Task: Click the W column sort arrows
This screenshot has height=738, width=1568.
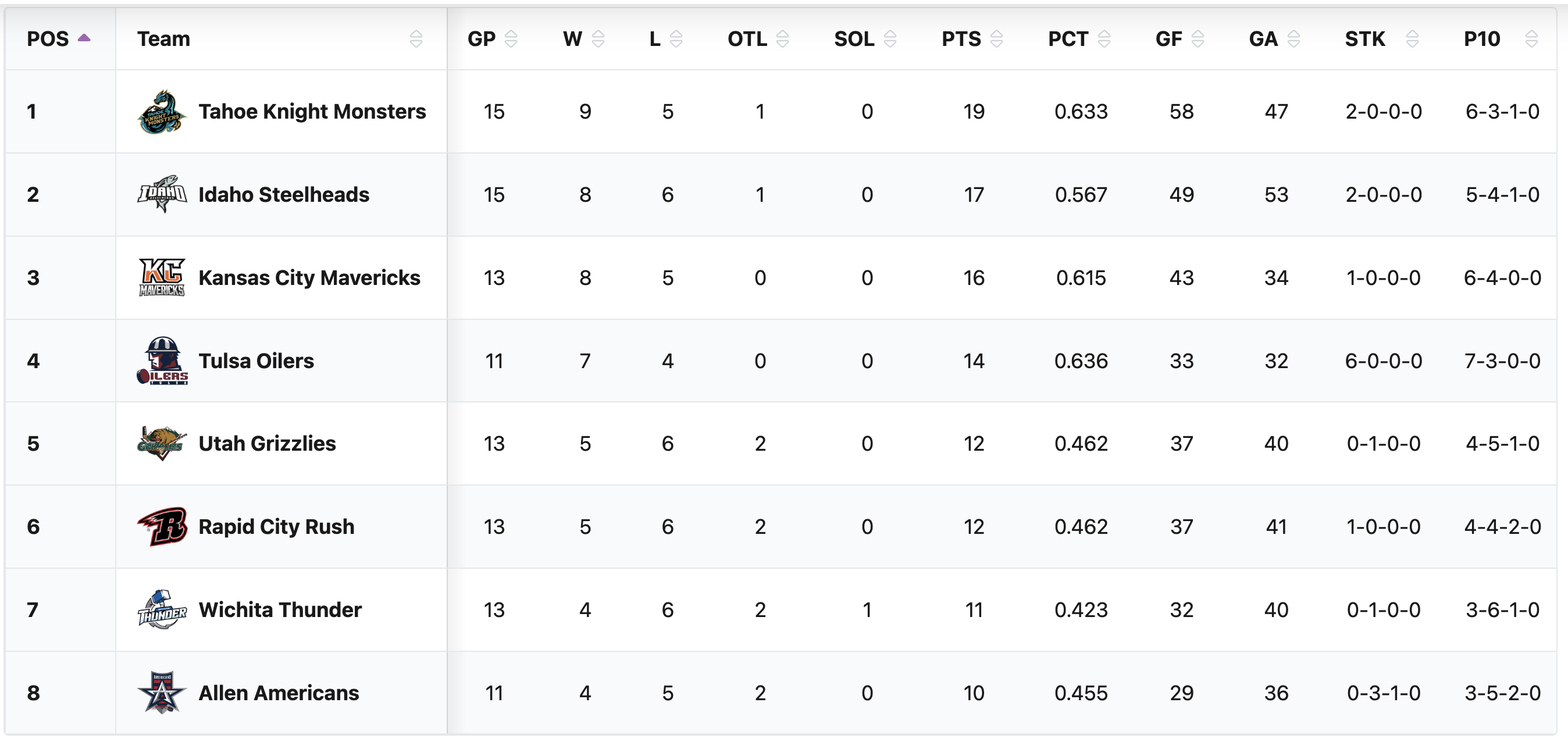Action: 598,39
